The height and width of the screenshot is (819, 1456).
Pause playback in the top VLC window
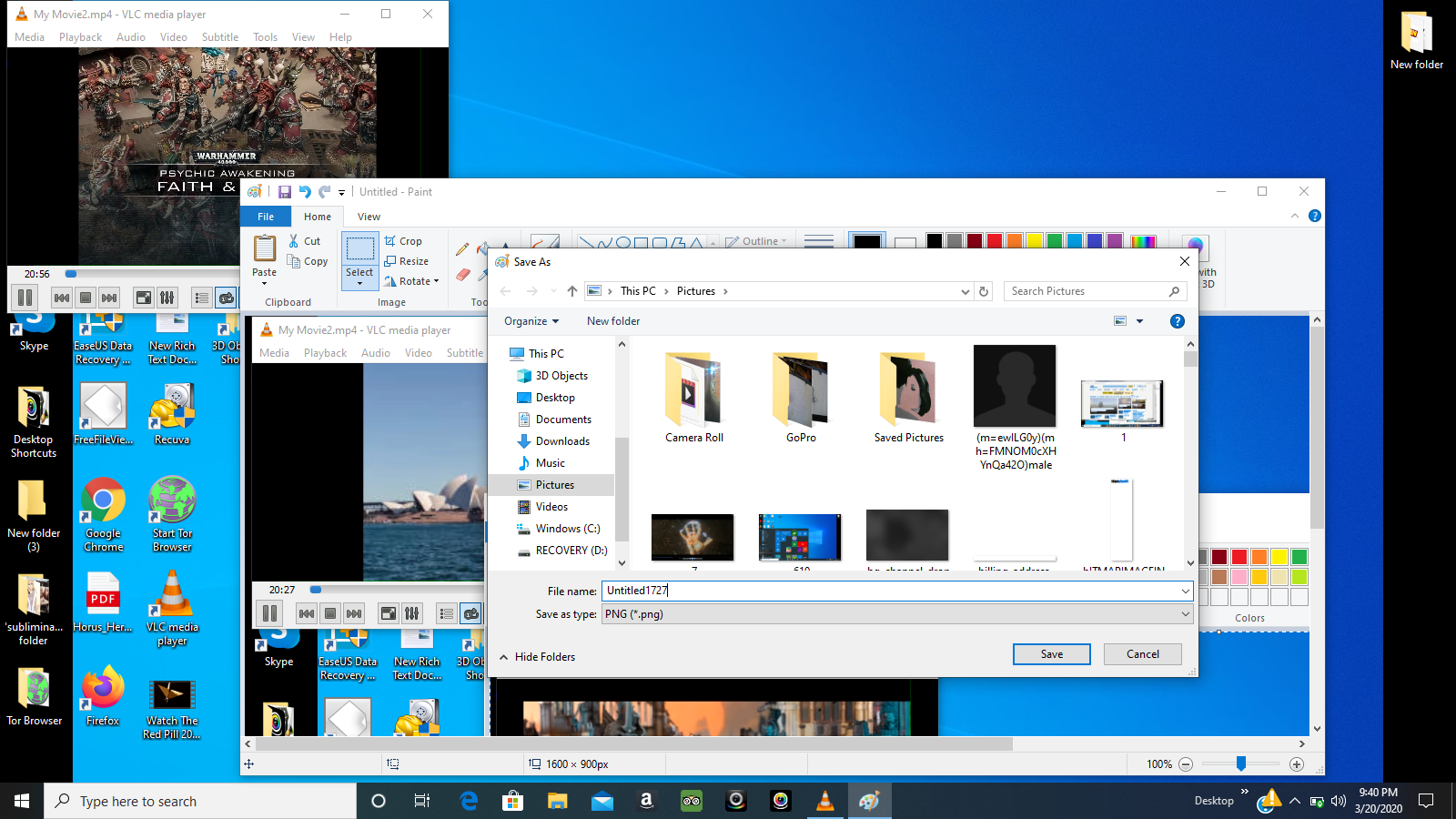click(25, 298)
